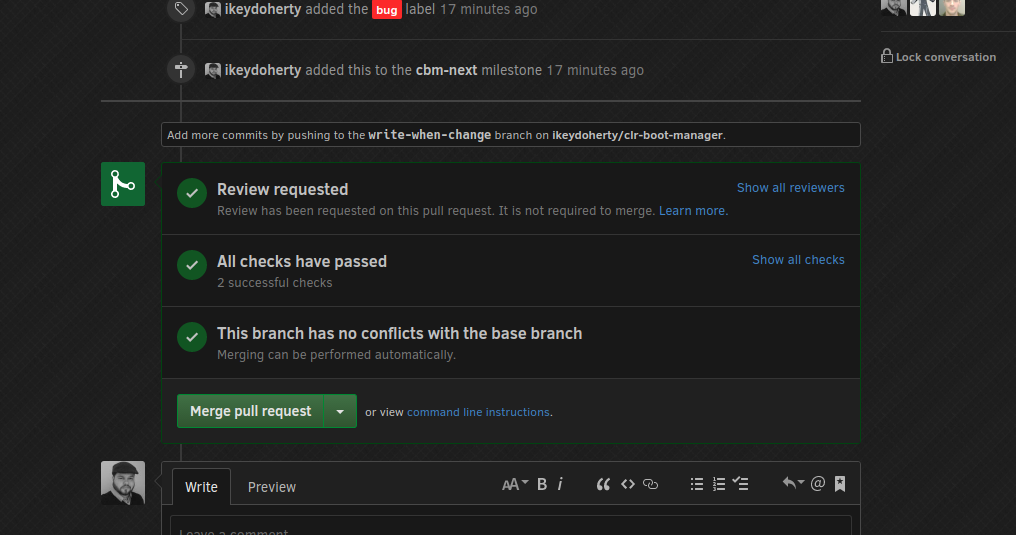Click the 'Review requested' heading
The width and height of the screenshot is (1016, 535).
tap(283, 189)
